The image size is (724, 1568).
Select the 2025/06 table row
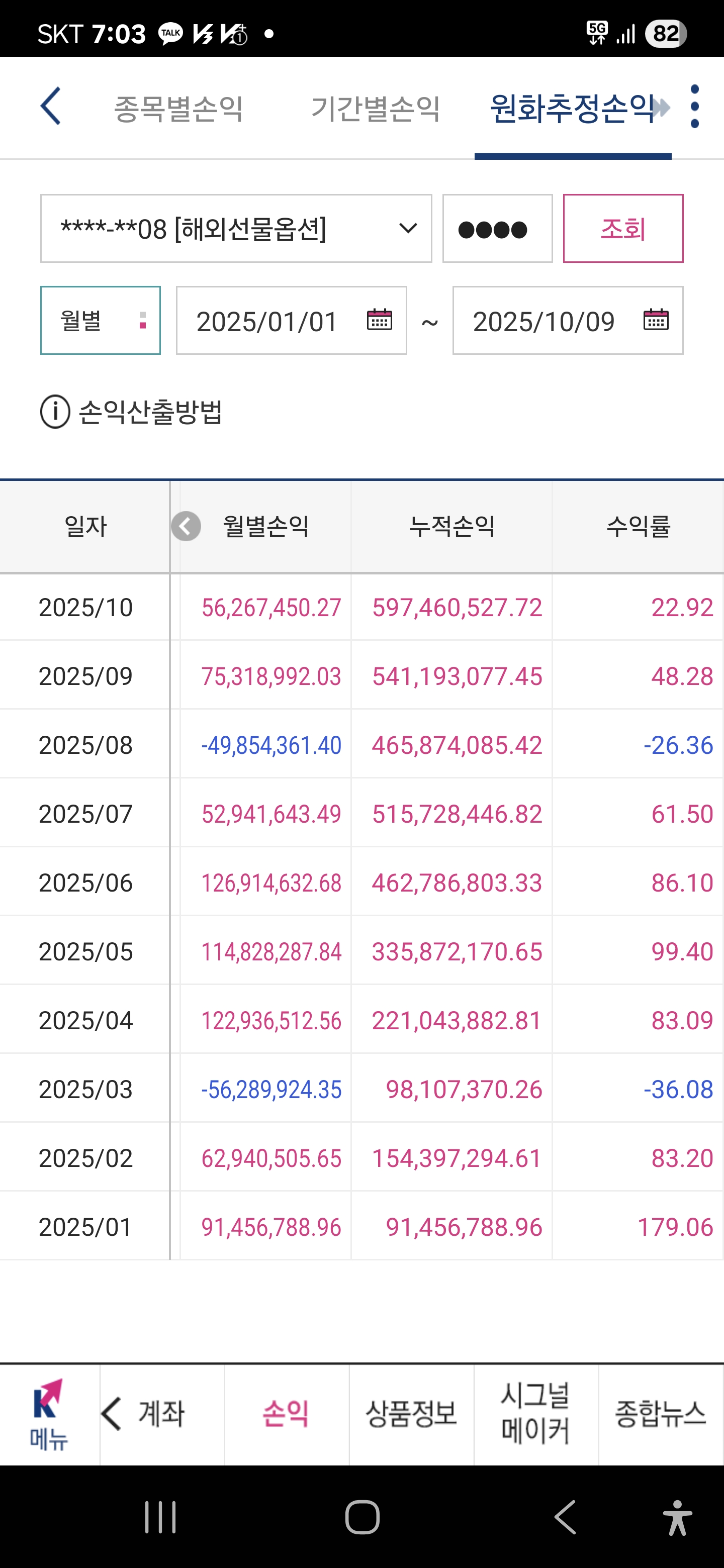tap(361, 883)
